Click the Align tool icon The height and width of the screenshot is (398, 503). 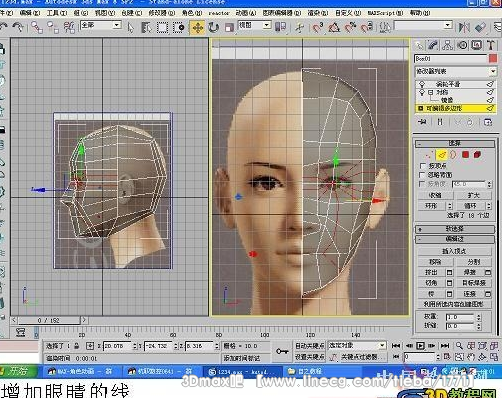click(x=480, y=27)
